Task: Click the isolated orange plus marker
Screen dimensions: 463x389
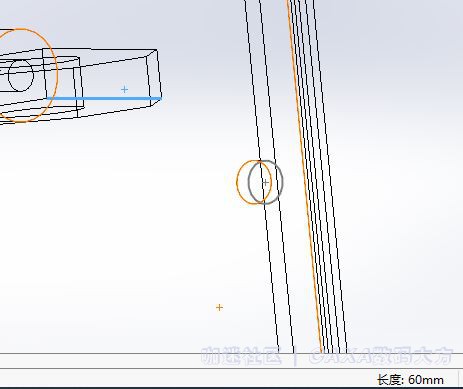Action: (219, 307)
